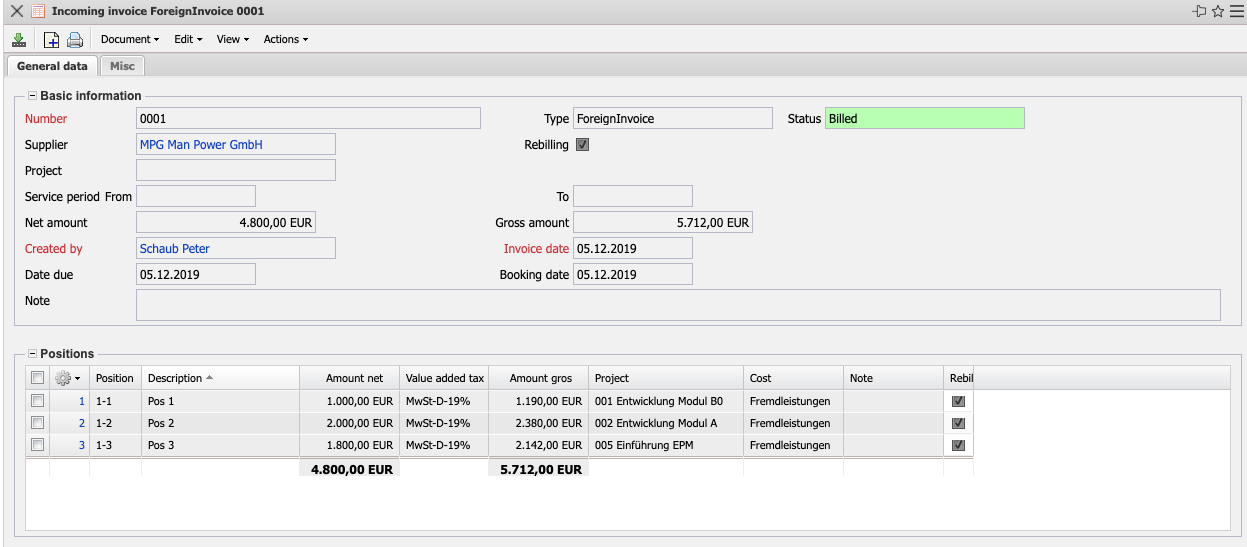The width and height of the screenshot is (1247, 547).
Task: Click the print icon in toolbar
Action: [x=75, y=40]
